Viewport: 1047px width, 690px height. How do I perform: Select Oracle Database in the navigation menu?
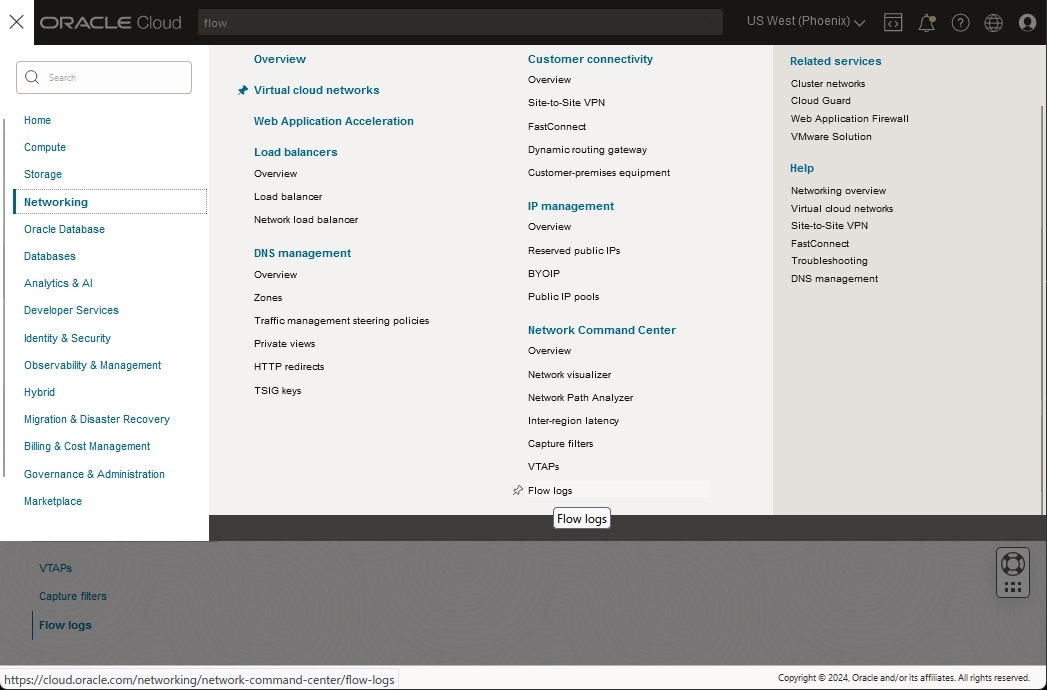(64, 229)
